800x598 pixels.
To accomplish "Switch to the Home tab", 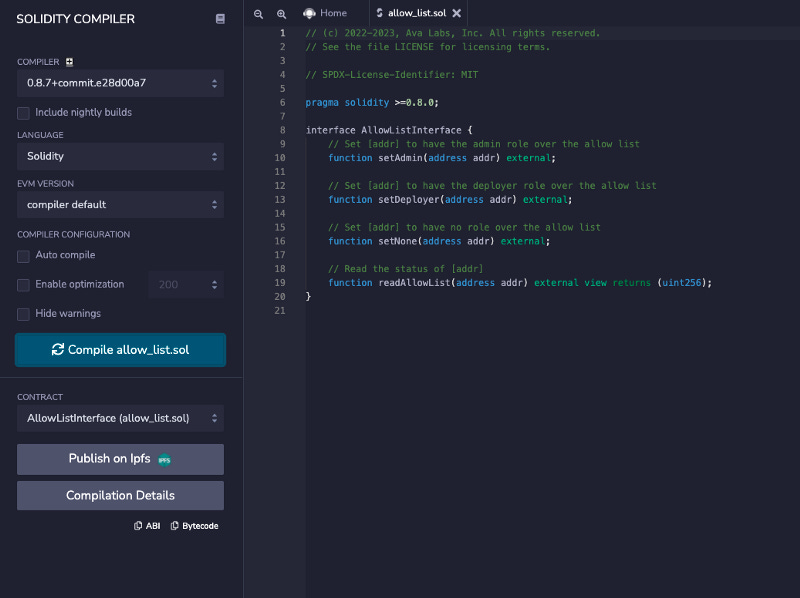I will tap(326, 13).
